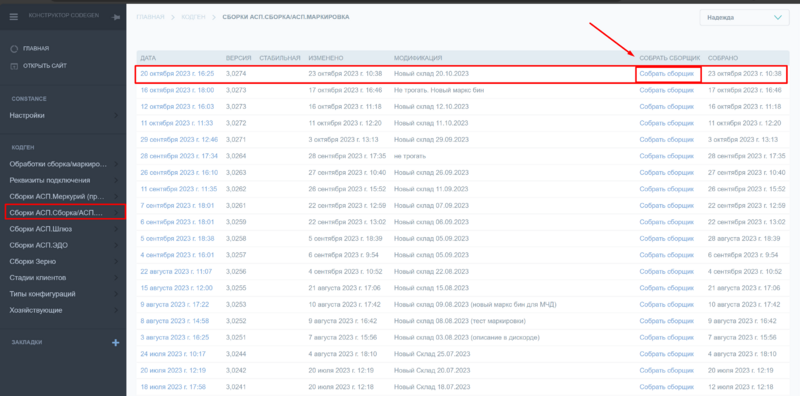Open Главная in the sidebar
800x396 pixels.
tap(36, 48)
